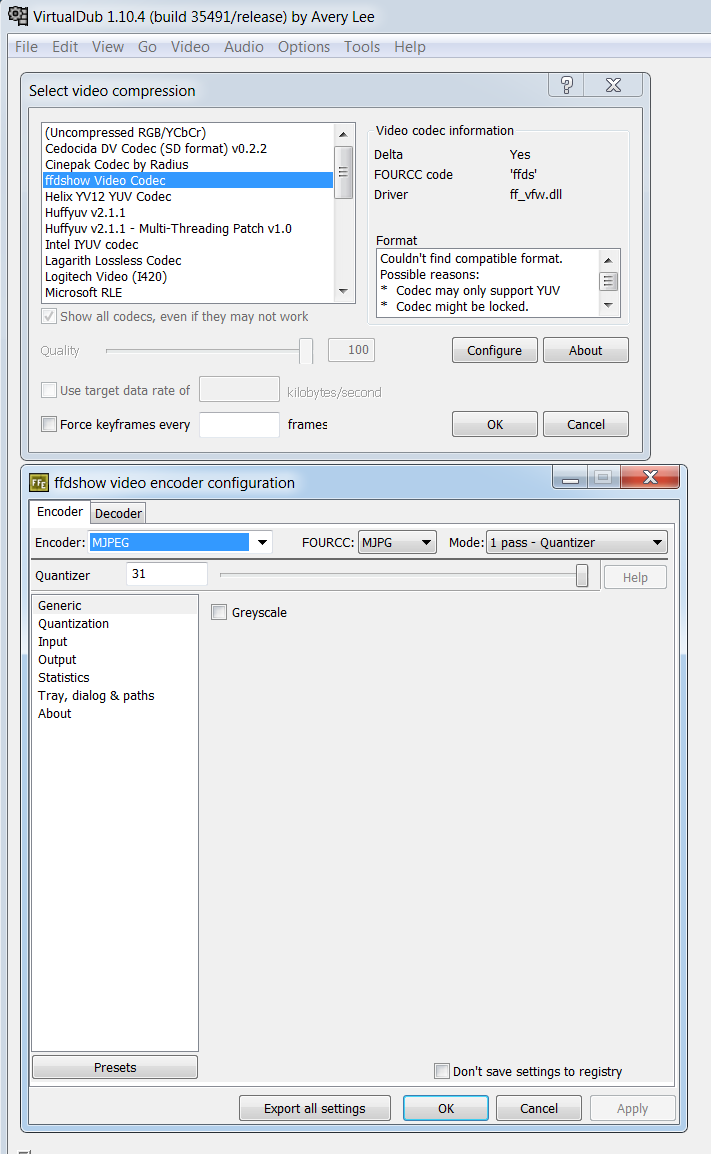
Task: Click the Force keyframes frames input field
Action: pos(239,425)
